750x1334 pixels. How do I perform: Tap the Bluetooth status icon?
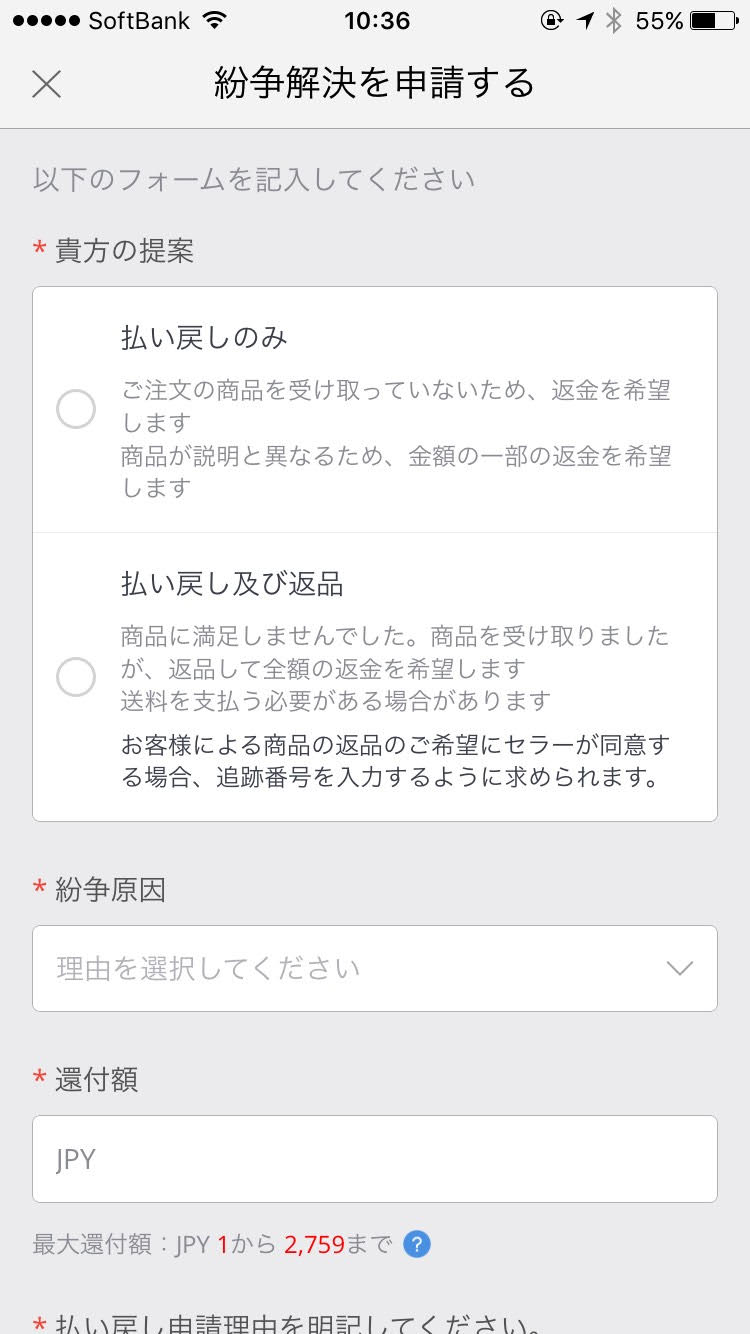[x=614, y=21]
